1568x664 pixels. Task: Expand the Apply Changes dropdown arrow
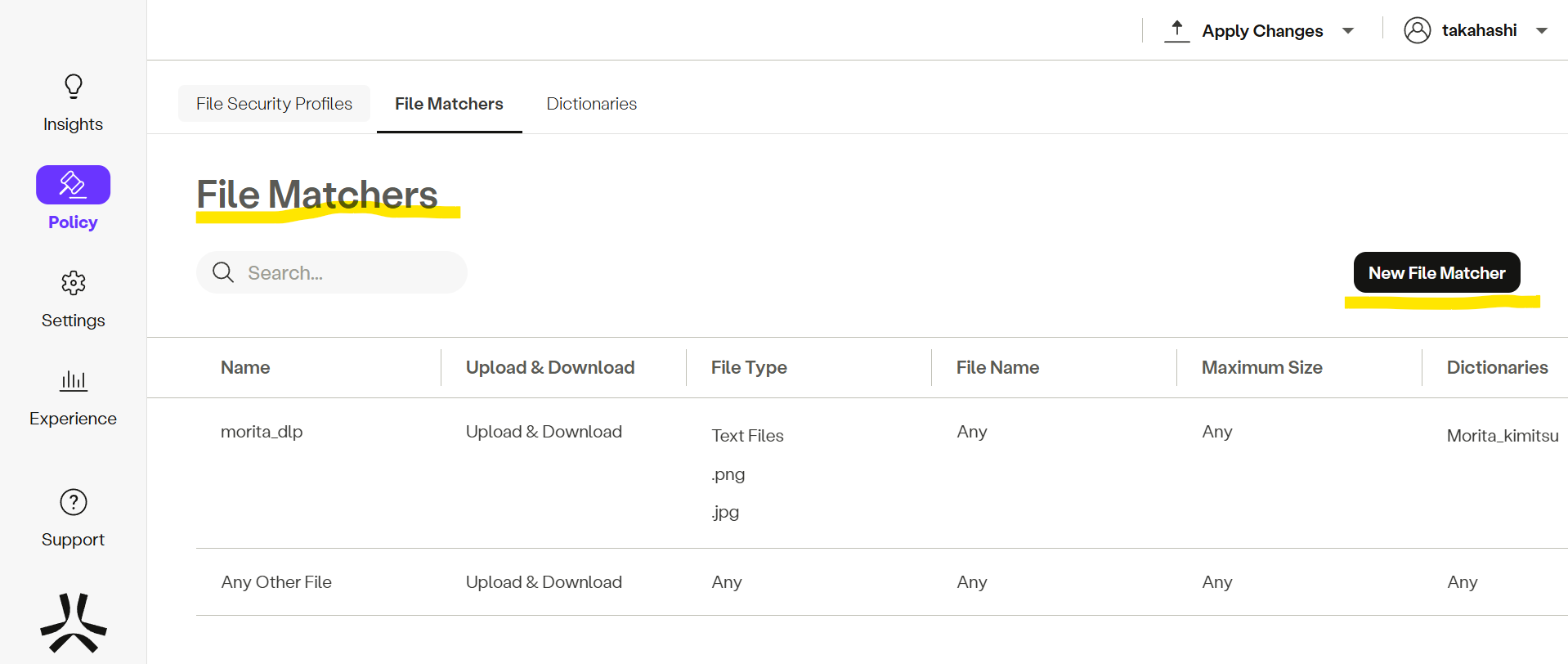coord(1348,31)
